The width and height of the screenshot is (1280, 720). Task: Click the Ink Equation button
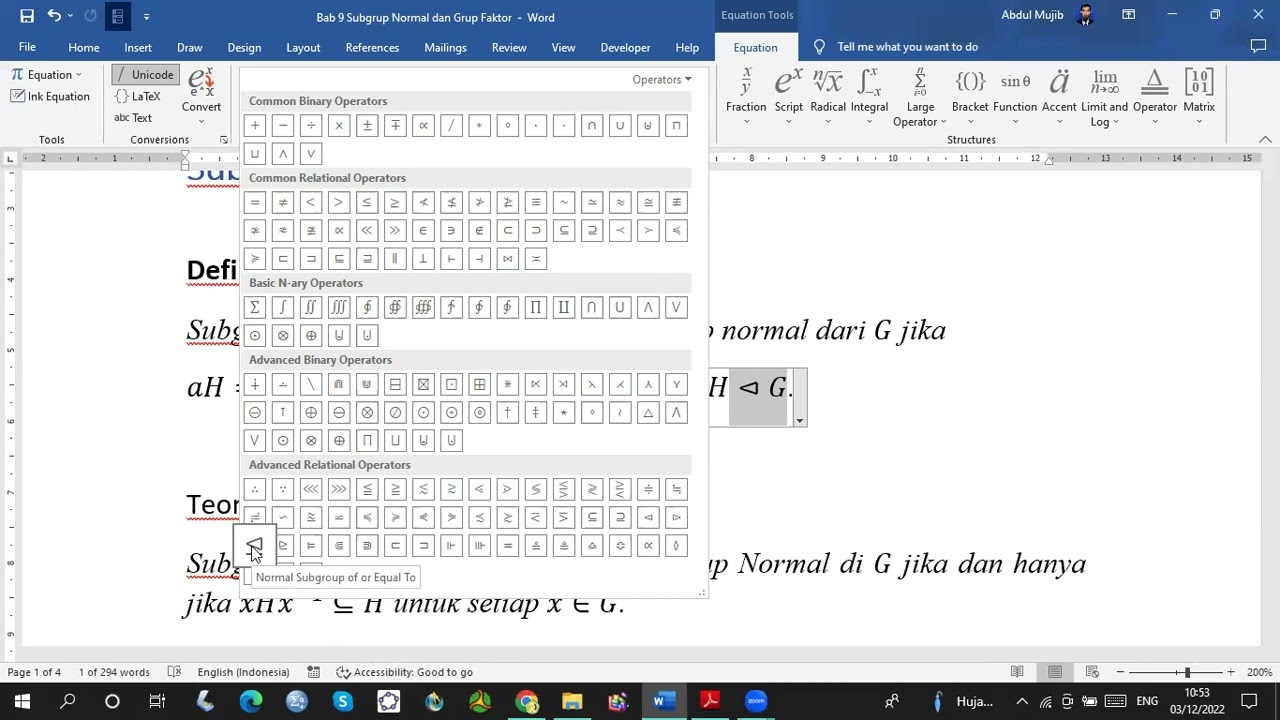(x=50, y=96)
